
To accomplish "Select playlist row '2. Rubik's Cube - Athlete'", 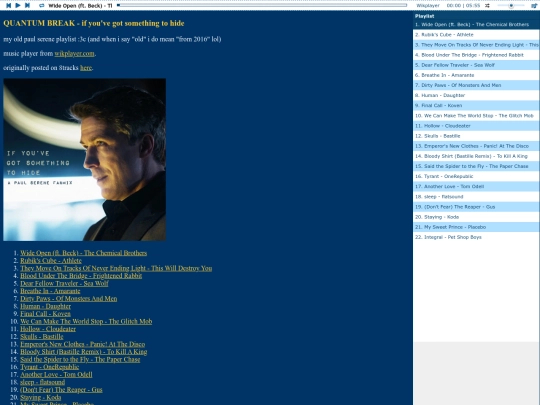I will [x=476, y=34].
